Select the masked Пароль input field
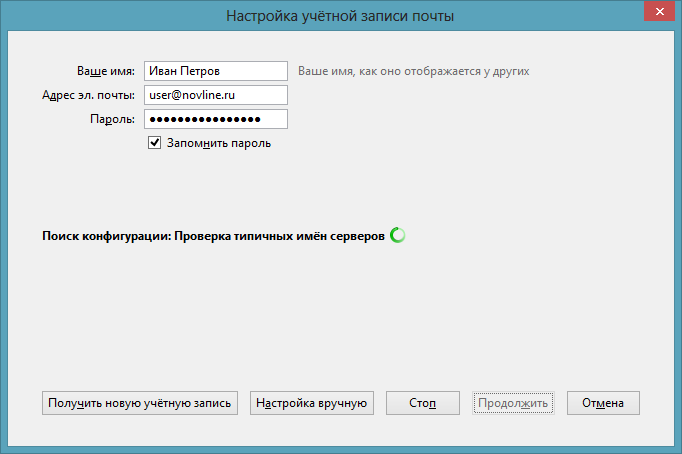Screen dimensions: 682x454 [215, 119]
